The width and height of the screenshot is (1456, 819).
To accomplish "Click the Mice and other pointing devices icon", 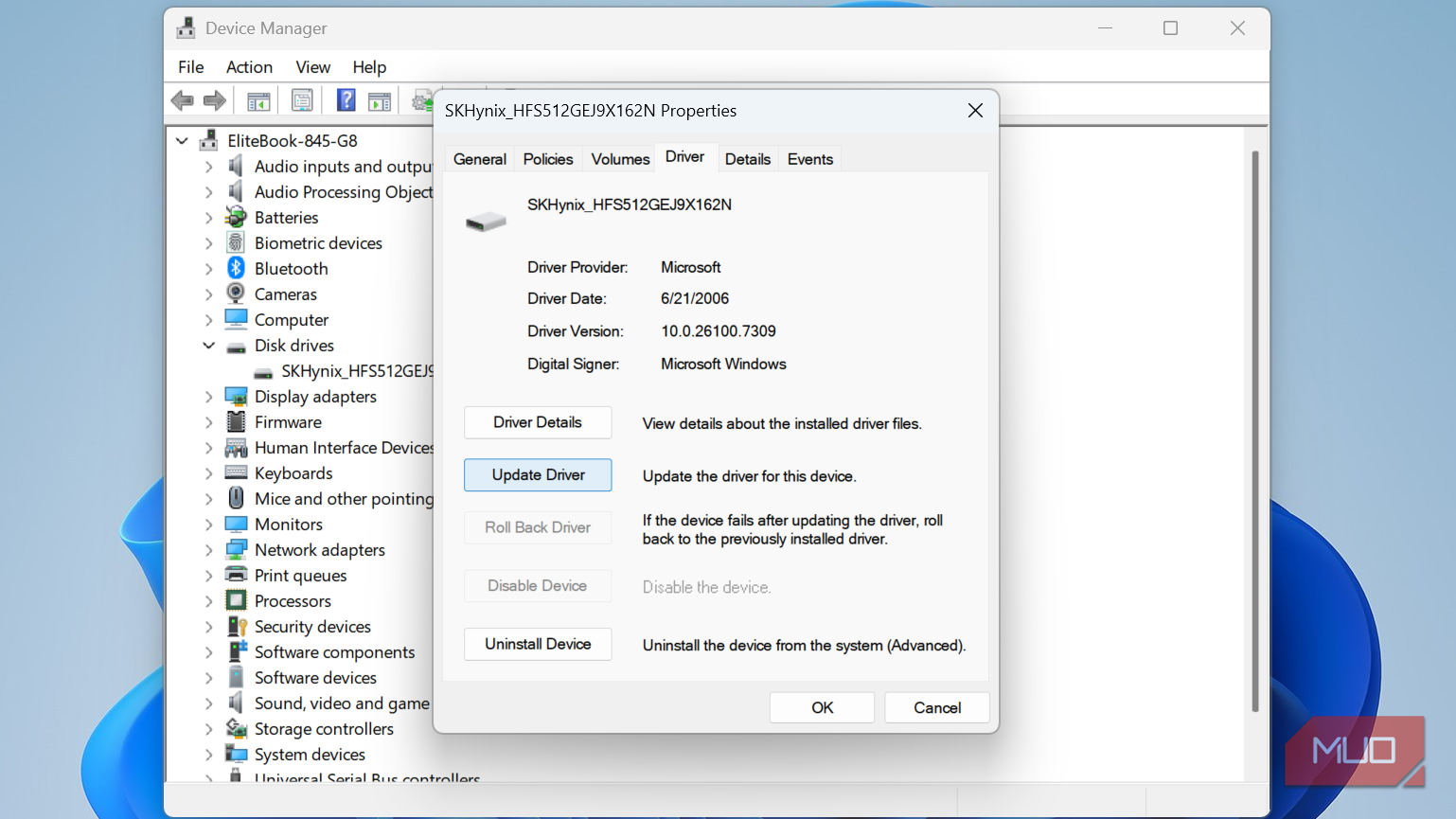I will pyautogui.click(x=236, y=498).
